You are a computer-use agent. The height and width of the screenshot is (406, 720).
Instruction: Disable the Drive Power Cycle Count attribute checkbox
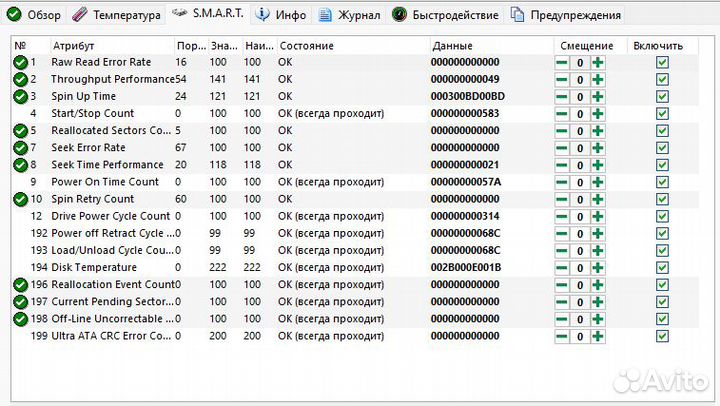[662, 216]
